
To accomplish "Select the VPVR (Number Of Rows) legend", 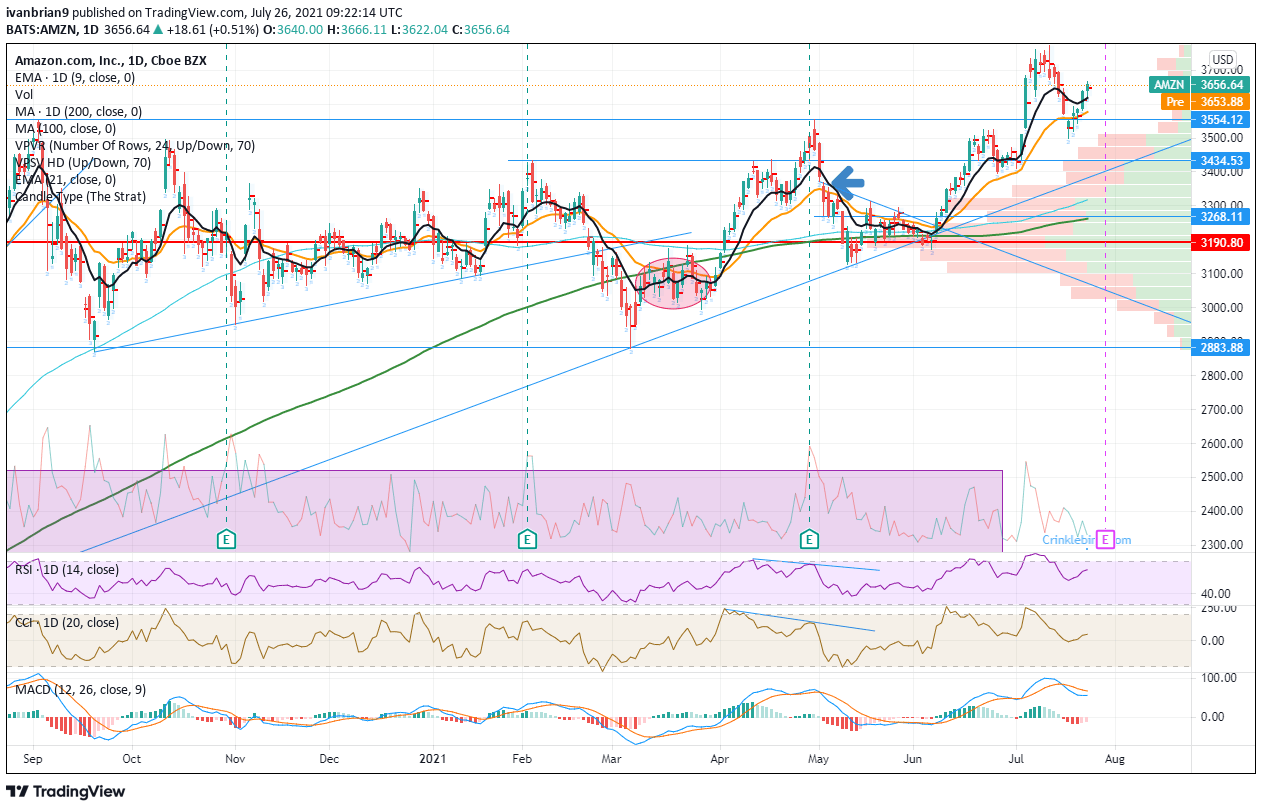I will [134, 145].
